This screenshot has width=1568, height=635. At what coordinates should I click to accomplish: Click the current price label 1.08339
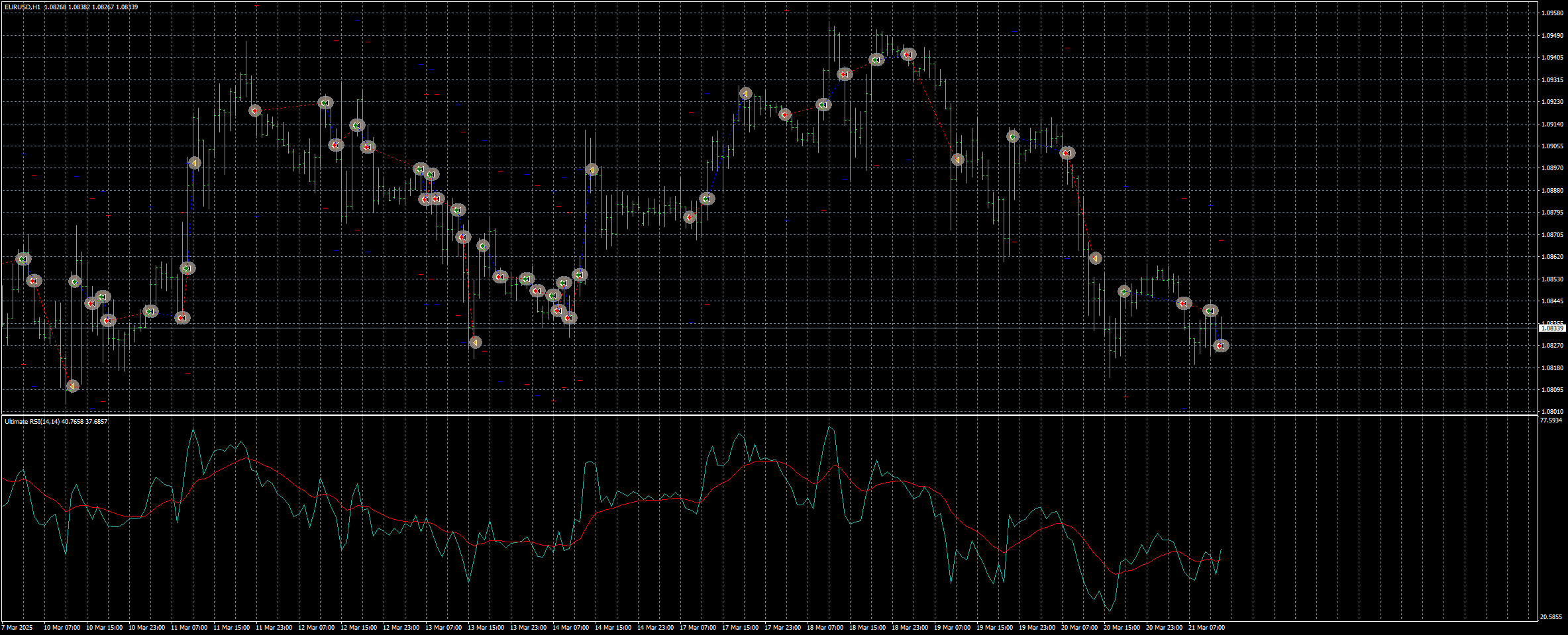point(1553,328)
